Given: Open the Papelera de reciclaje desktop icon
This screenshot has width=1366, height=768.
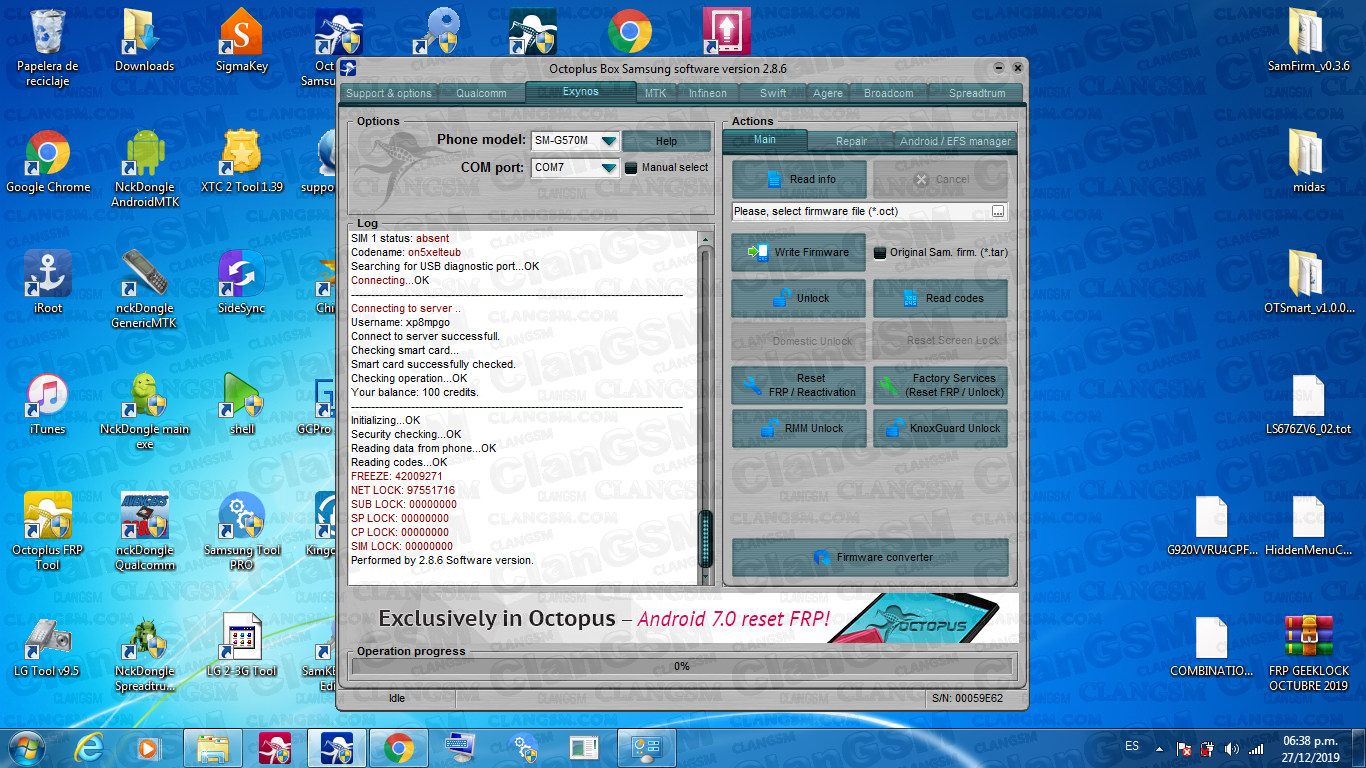Looking at the screenshot, I should 48,47.
